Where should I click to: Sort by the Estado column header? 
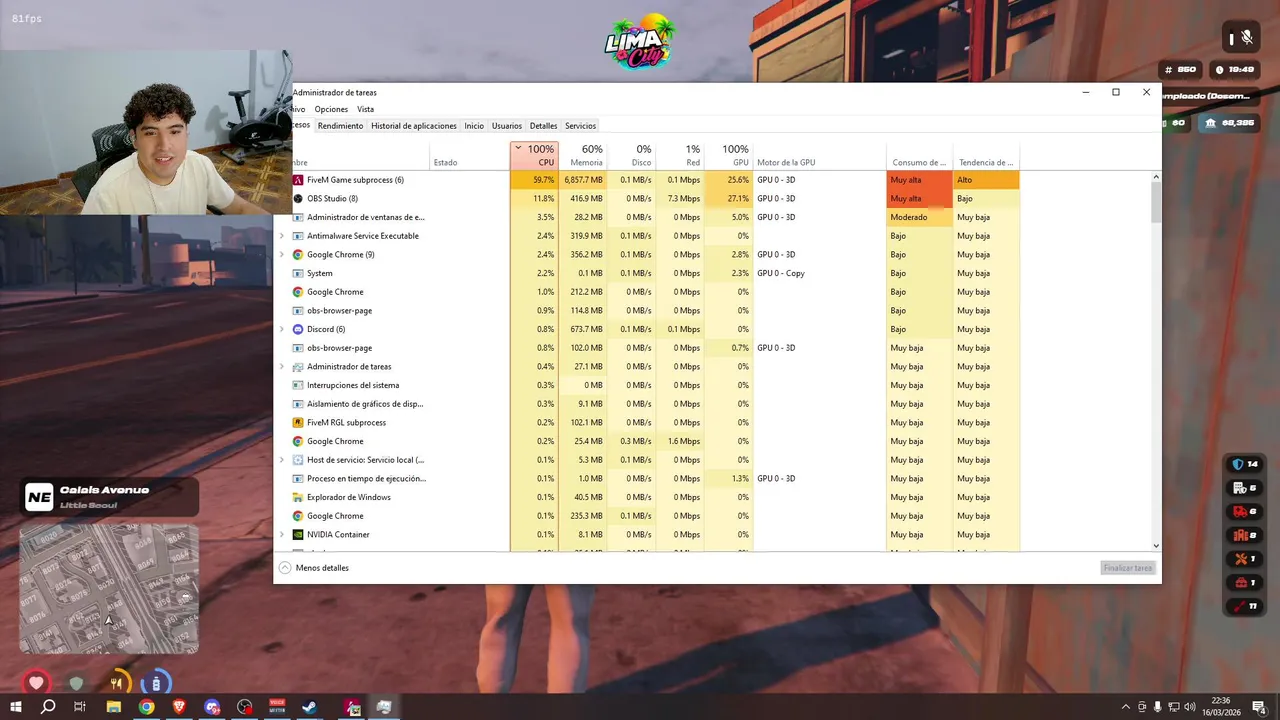coord(469,155)
